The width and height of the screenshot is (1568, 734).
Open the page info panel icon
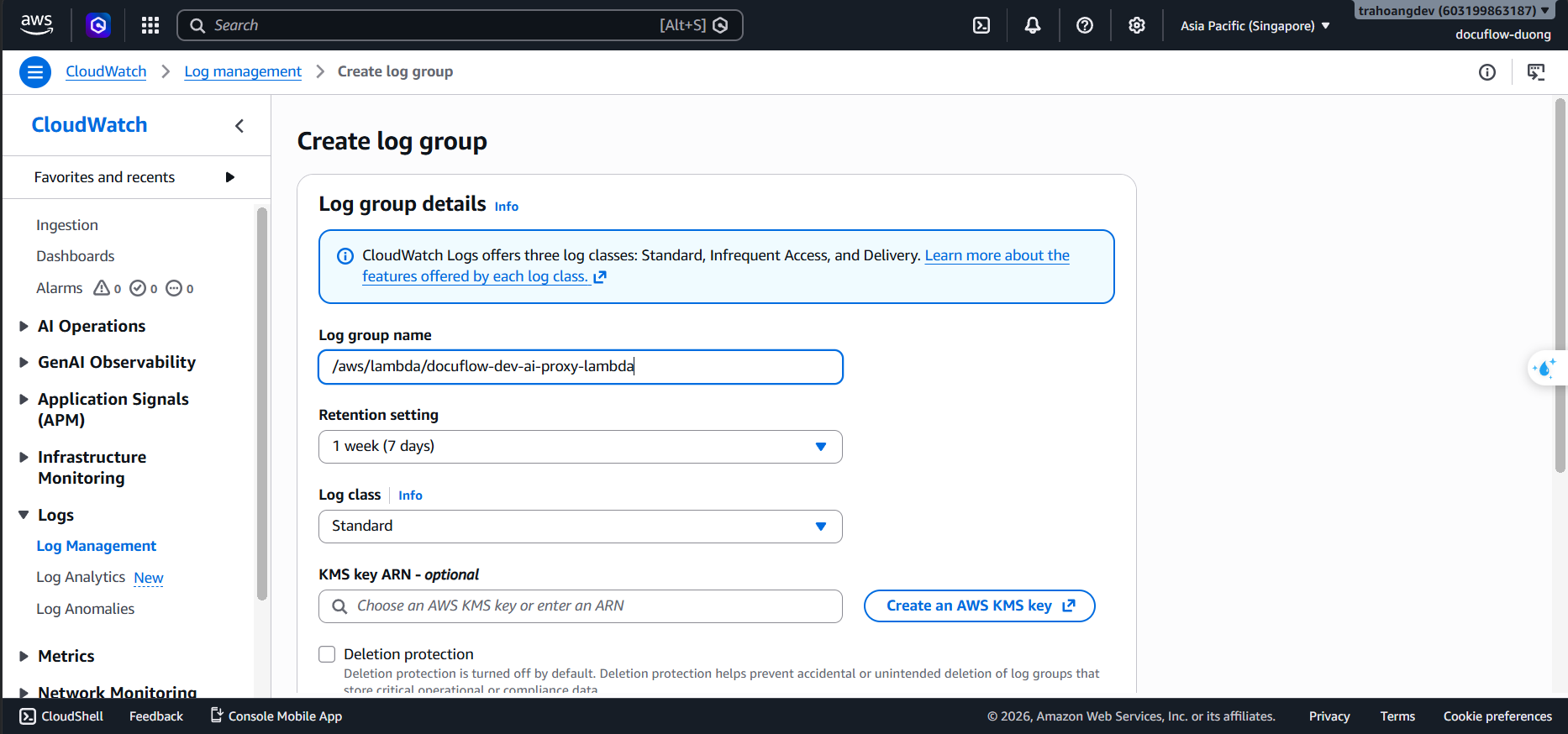[x=1487, y=72]
